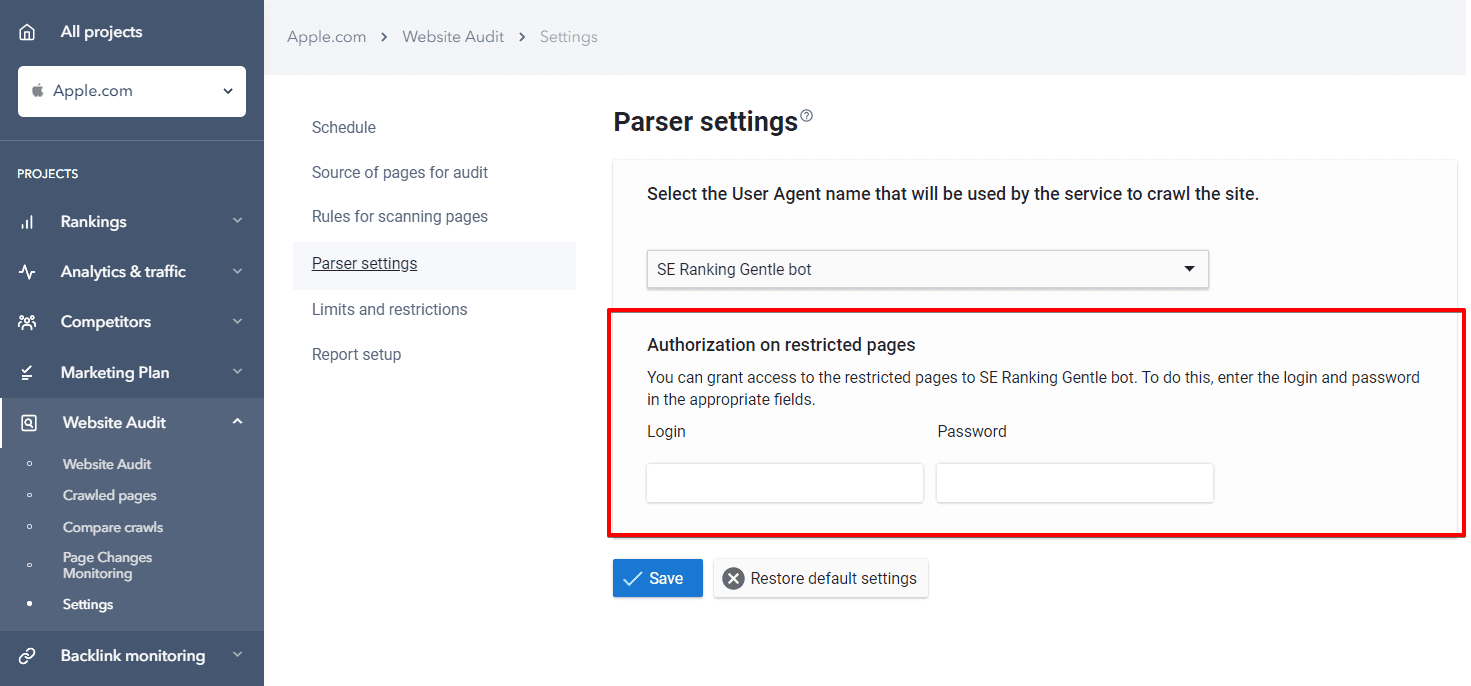Click the Backlink monitoring menu label

click(133, 656)
